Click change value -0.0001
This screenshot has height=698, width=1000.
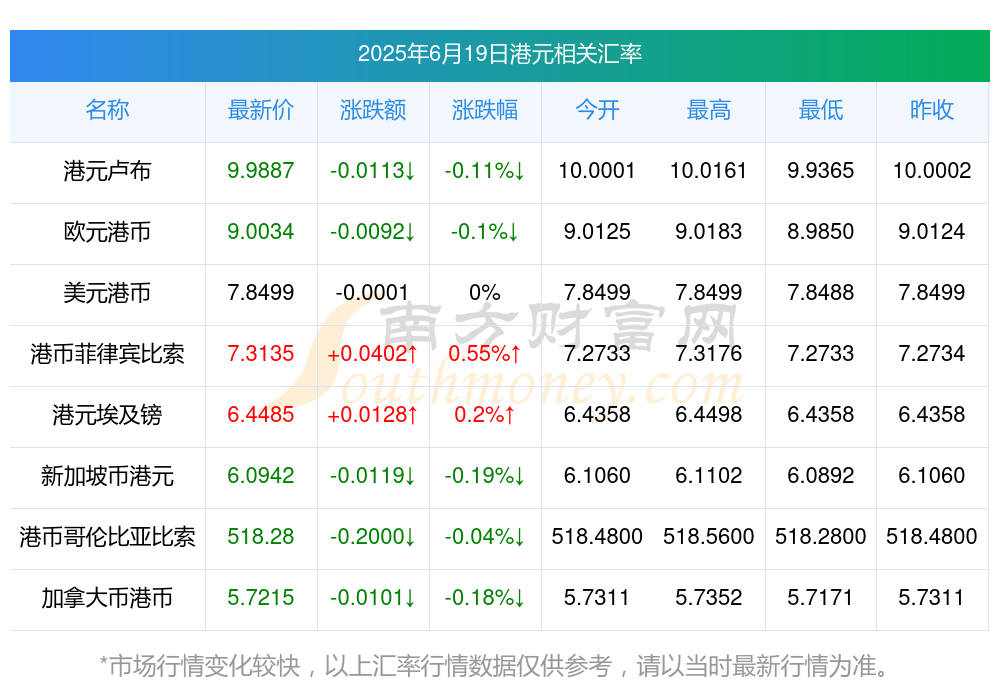372,293
